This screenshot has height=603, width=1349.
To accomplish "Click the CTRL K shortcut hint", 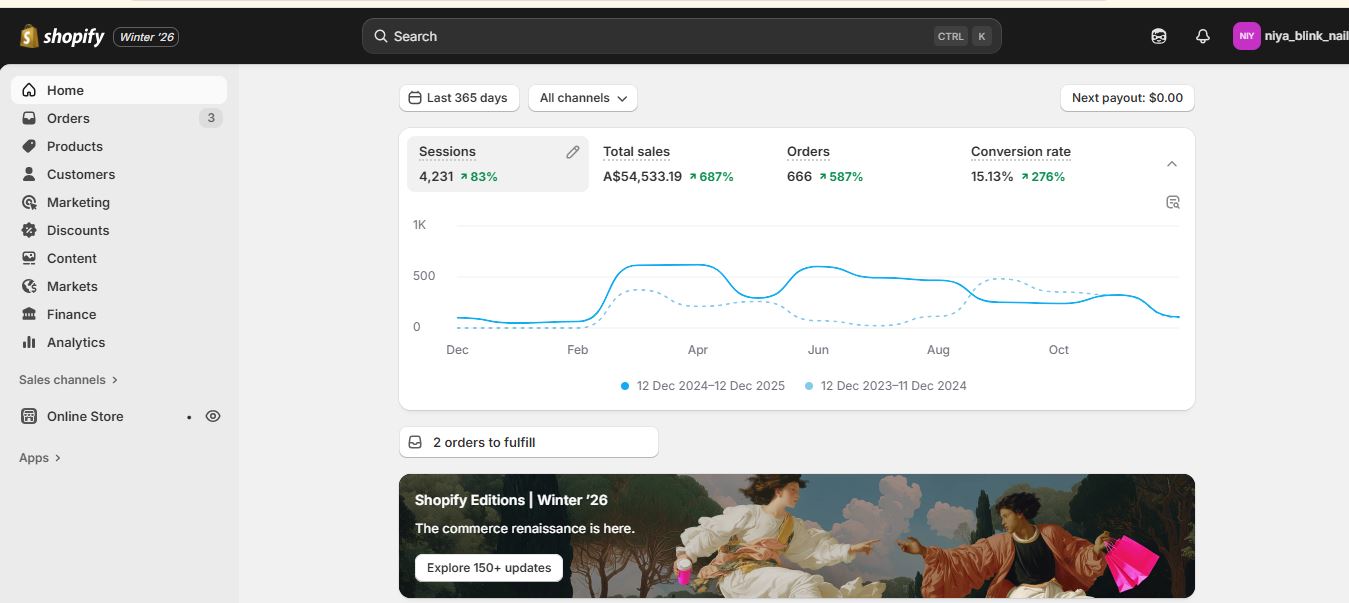I will point(963,36).
